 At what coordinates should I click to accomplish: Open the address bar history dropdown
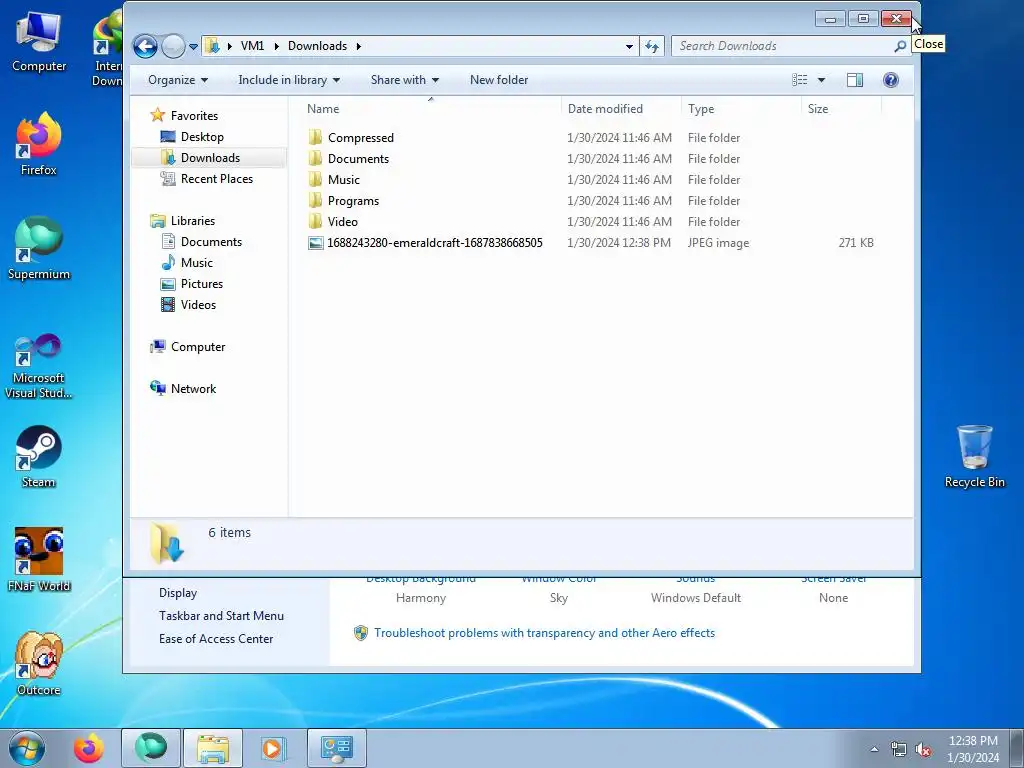629,46
